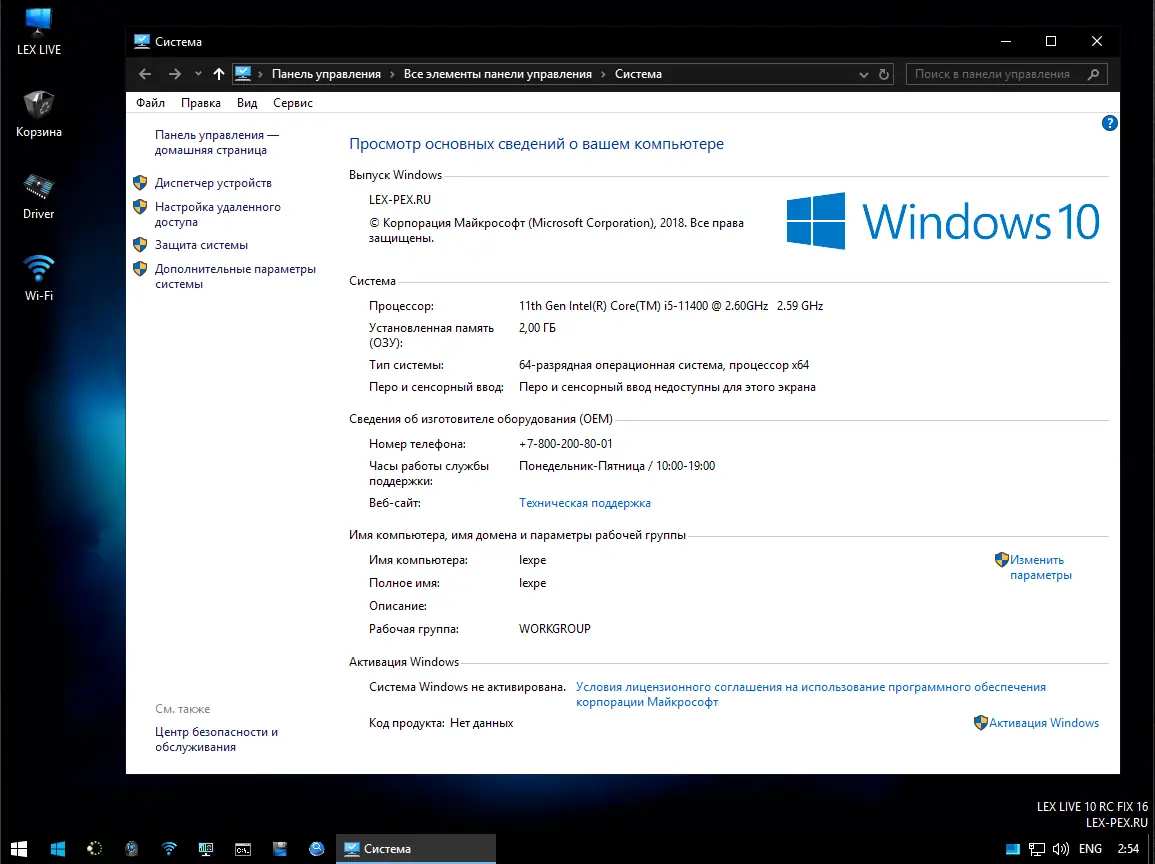1155x864 pixels.
Task: Launch Command Prompt from taskbar
Action: pyautogui.click(x=242, y=849)
